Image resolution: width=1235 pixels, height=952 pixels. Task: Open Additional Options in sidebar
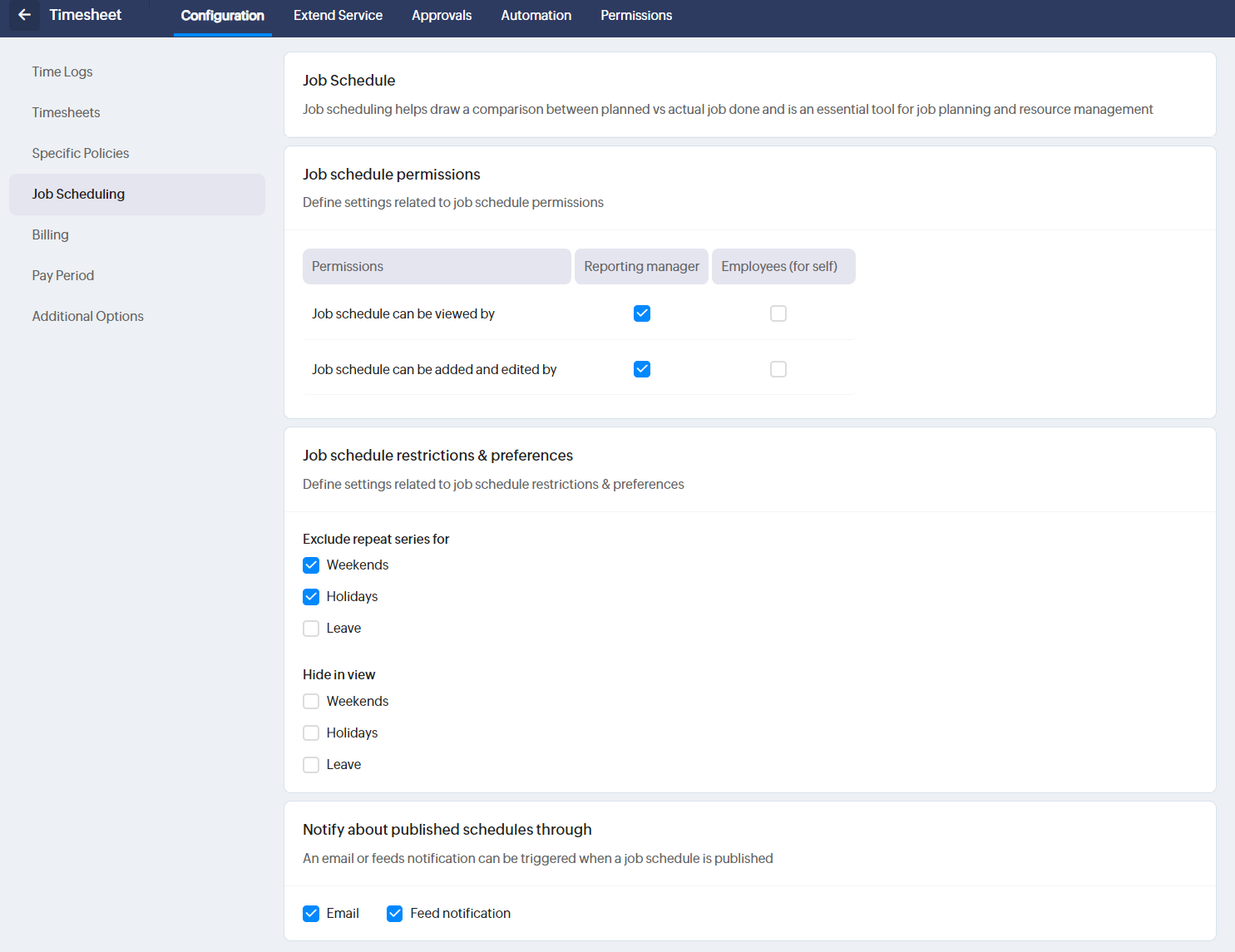point(88,317)
